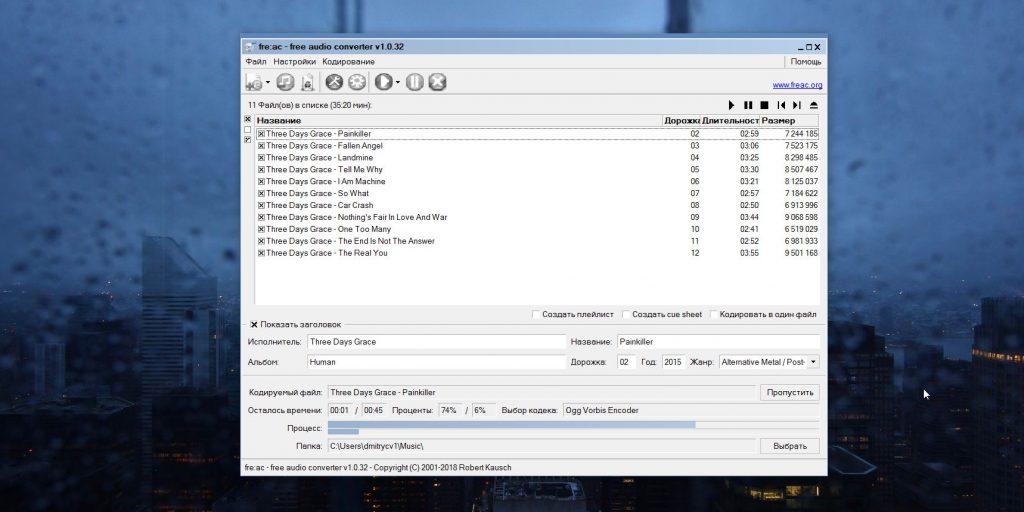Open the Помощь menu
Viewport: 1024px width, 512px height.
tap(806, 62)
